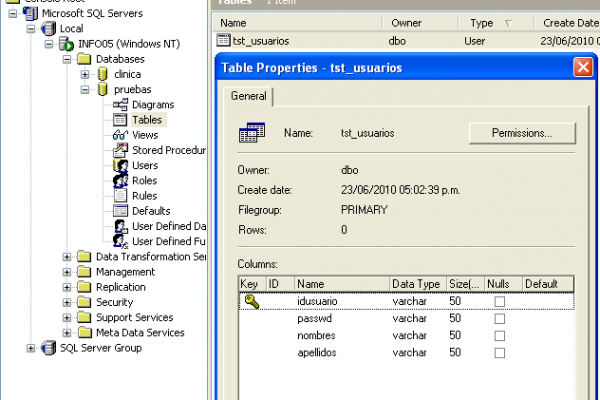Expand the SQL Server Group node
Screen dimensions: 600x400
point(31,348)
